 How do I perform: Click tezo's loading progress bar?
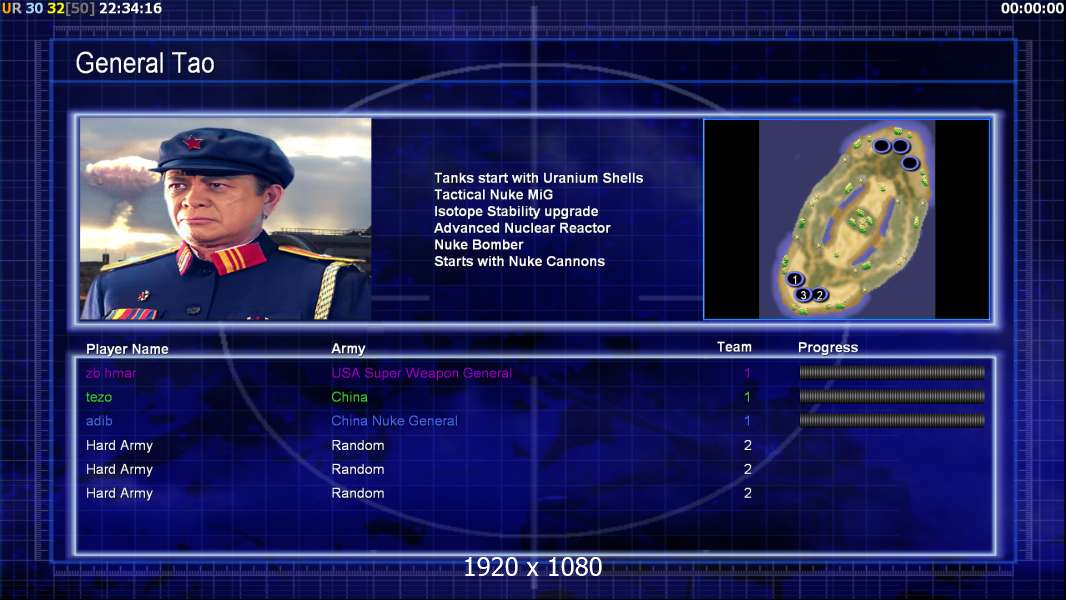coord(892,396)
